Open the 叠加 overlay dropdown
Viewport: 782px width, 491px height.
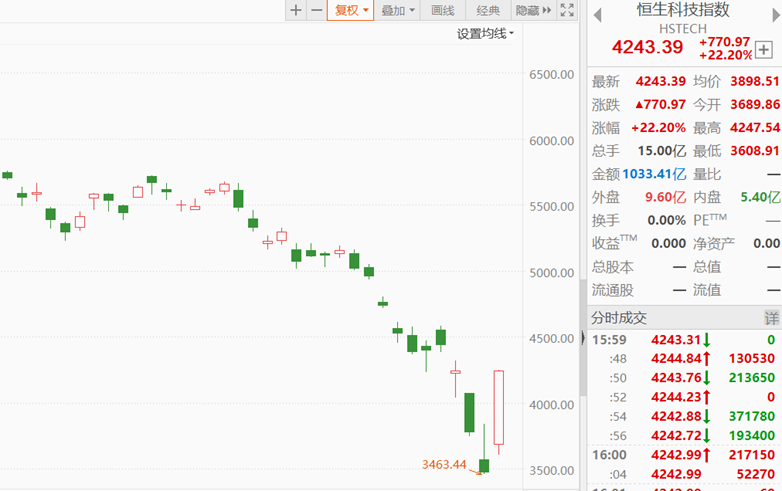click(397, 10)
